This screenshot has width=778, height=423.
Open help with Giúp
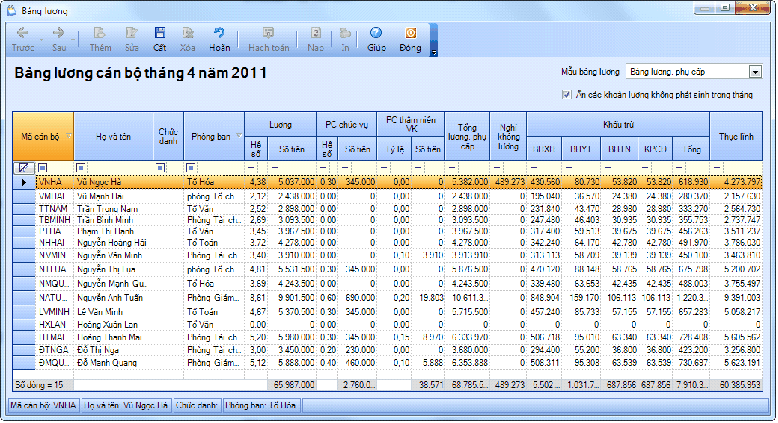[x=377, y=40]
